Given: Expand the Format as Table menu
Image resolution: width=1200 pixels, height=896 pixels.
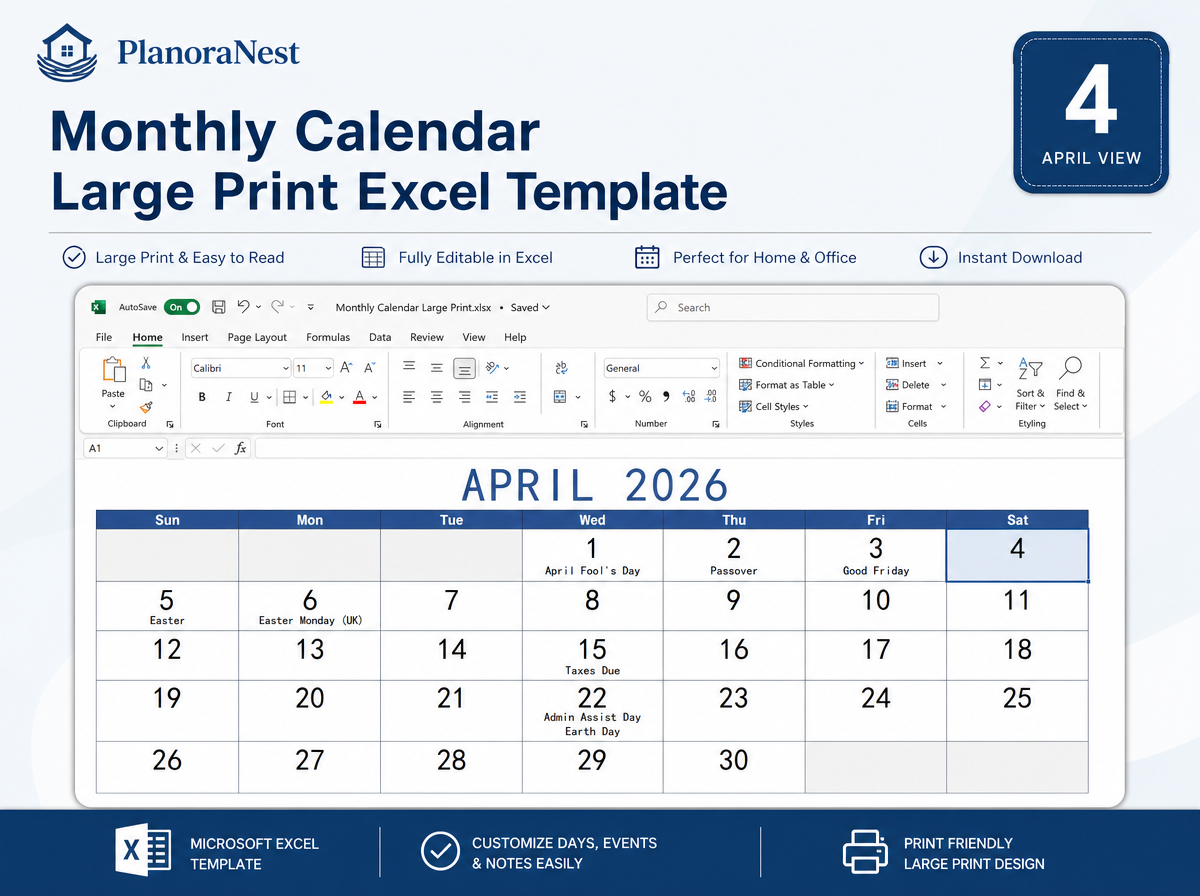Looking at the screenshot, I should pos(787,385).
